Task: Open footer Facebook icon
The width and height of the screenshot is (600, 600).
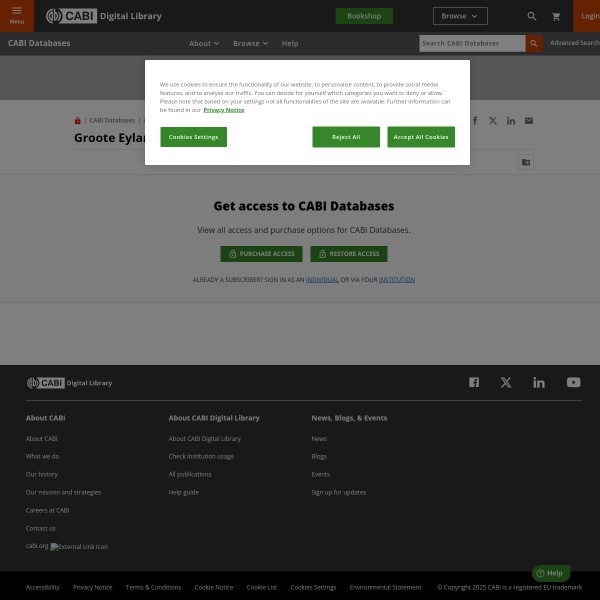Action: click(x=474, y=382)
